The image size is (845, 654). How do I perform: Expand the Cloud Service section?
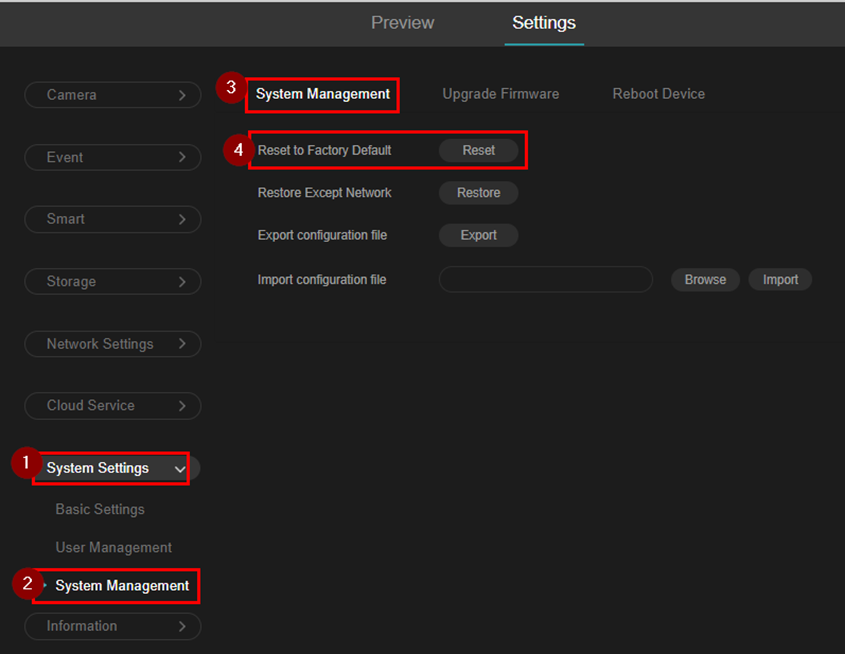pyautogui.click(x=112, y=406)
